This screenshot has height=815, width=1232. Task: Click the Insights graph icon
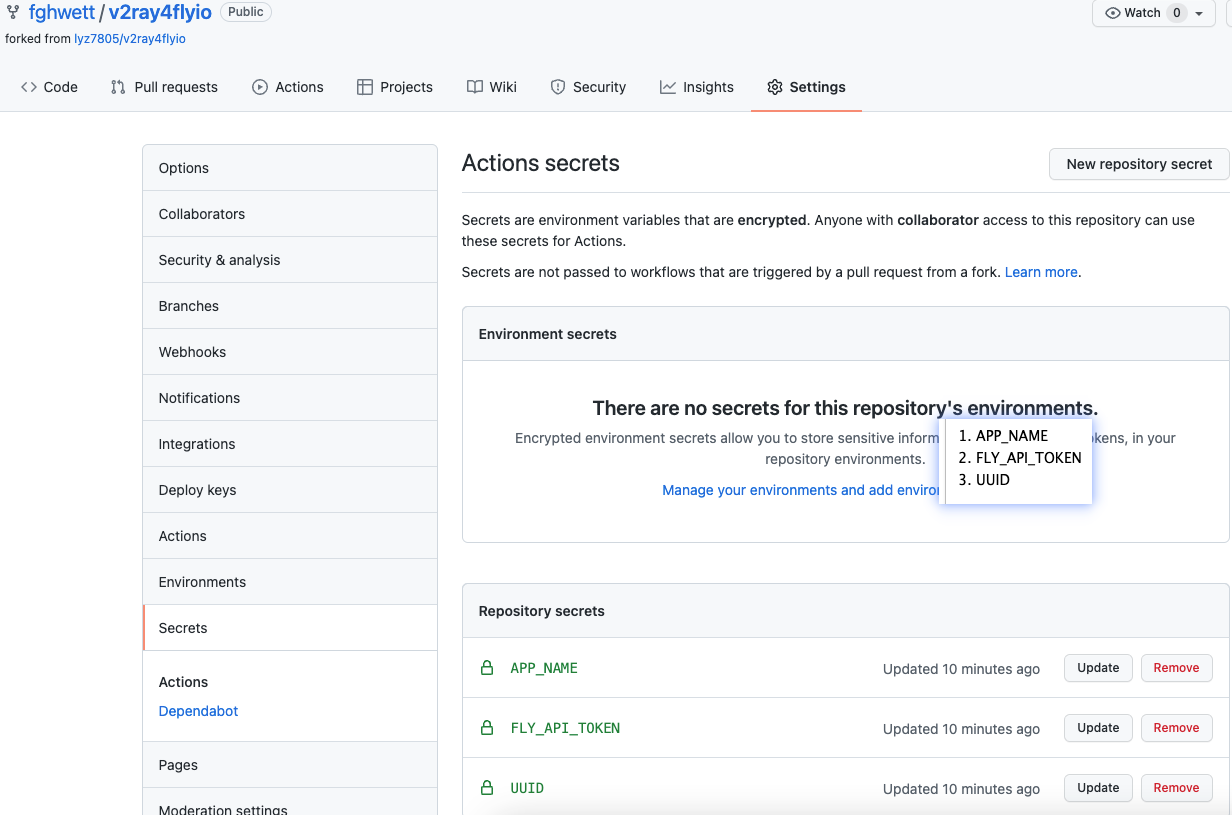coord(668,87)
